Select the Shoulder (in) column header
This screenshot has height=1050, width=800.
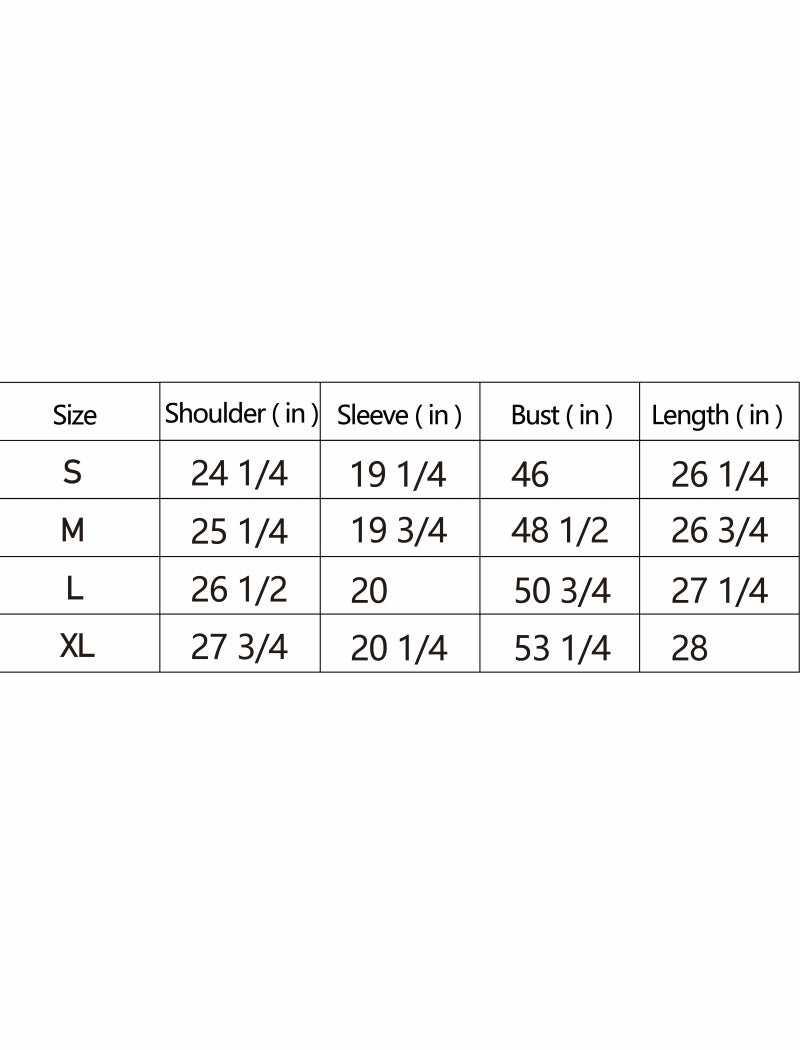(x=241, y=413)
